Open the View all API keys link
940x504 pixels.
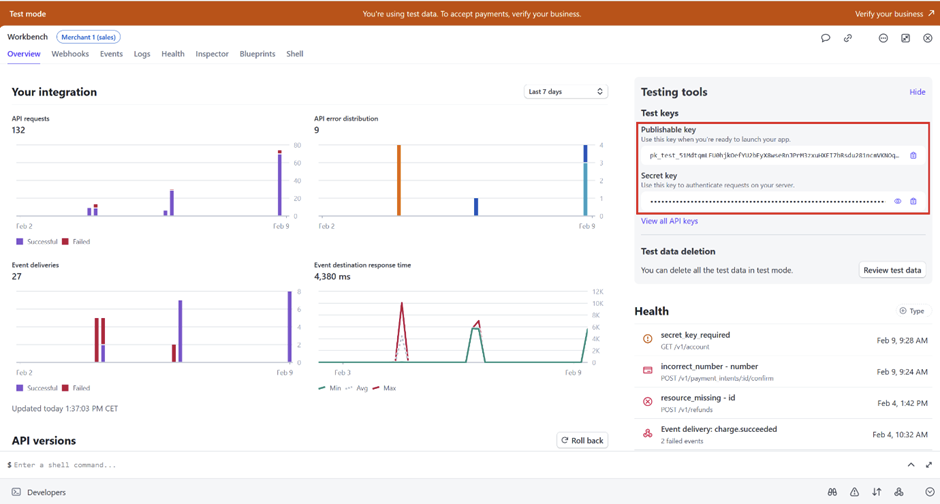pos(669,221)
